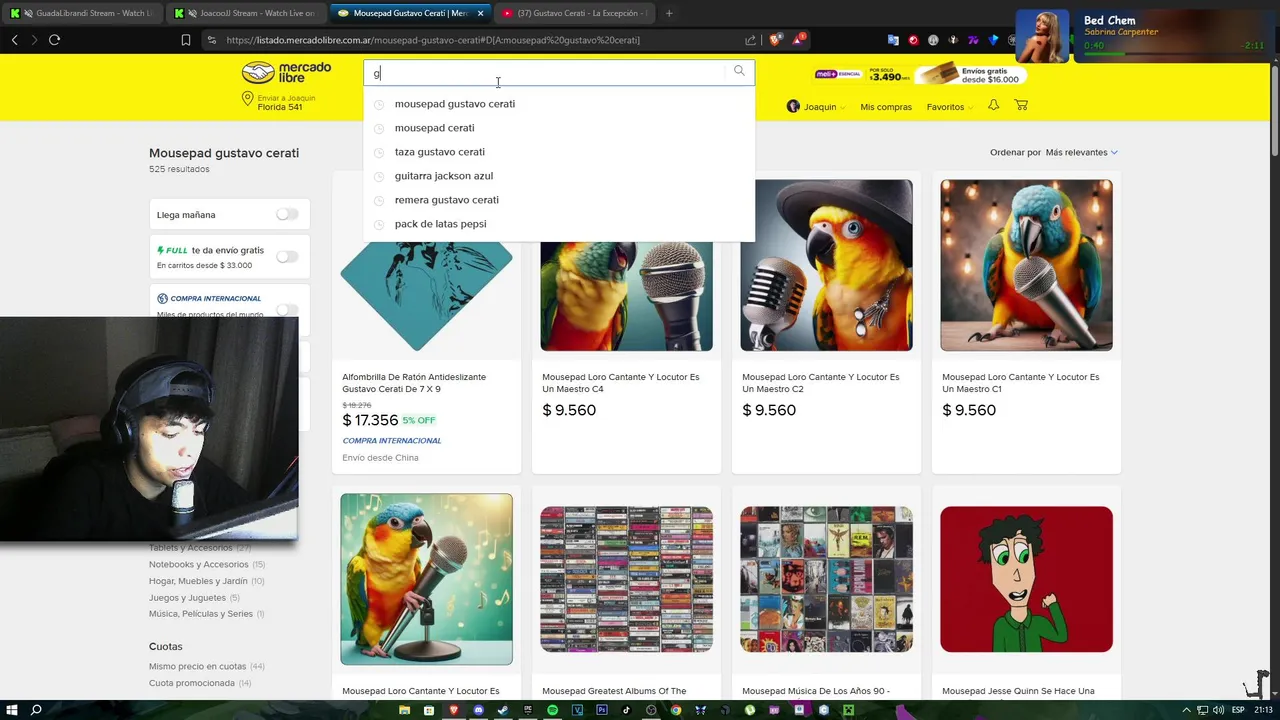Viewport: 1280px width, 720px height.
Task: Click the delivery location pin icon
Action: (247, 98)
